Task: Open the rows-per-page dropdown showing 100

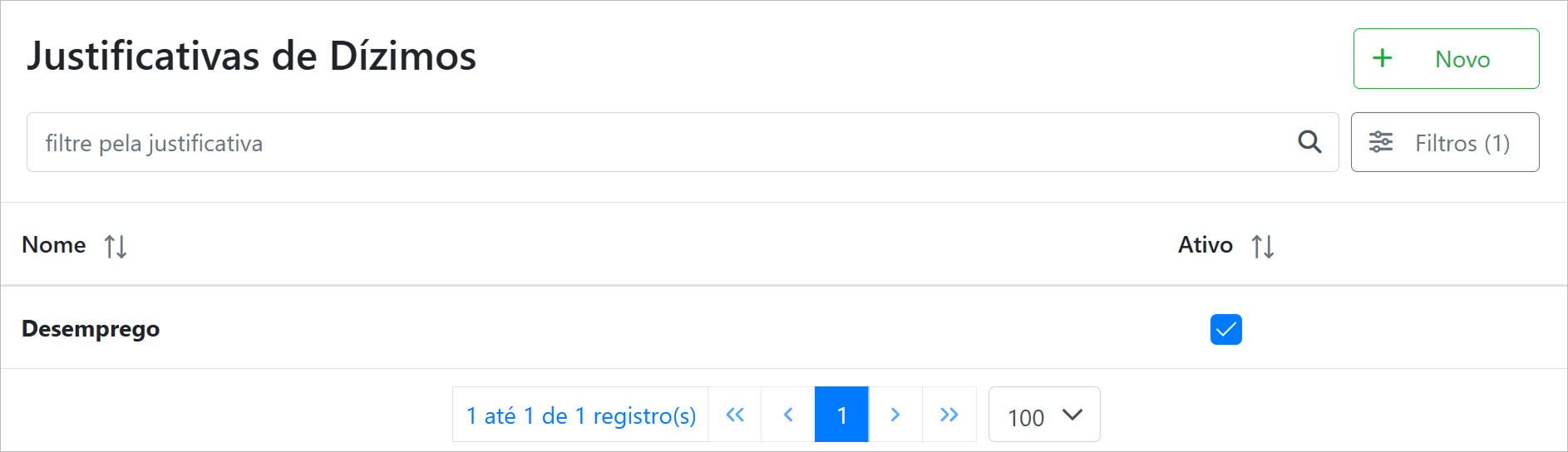Action: [x=1043, y=415]
